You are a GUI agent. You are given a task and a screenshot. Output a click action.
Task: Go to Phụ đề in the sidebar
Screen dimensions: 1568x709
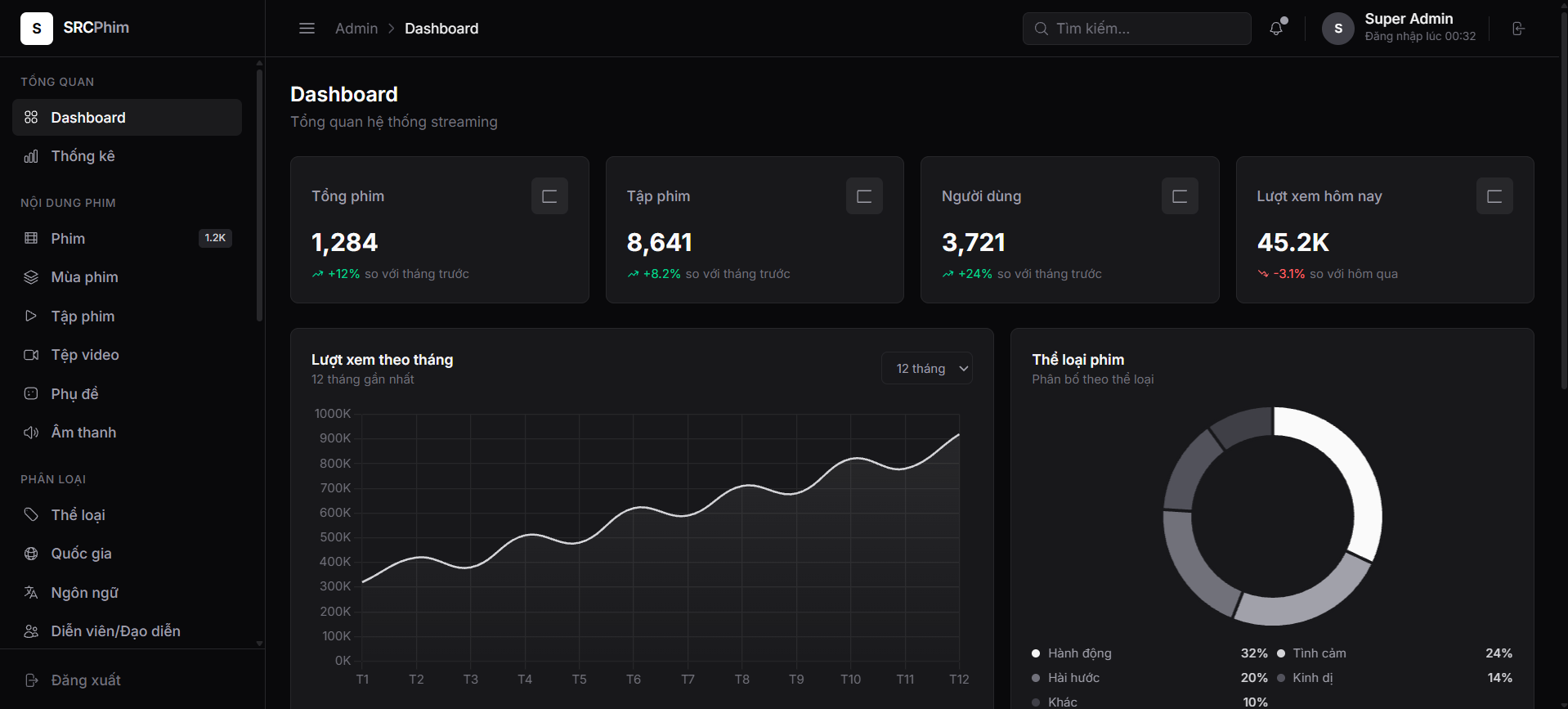pyautogui.click(x=127, y=393)
